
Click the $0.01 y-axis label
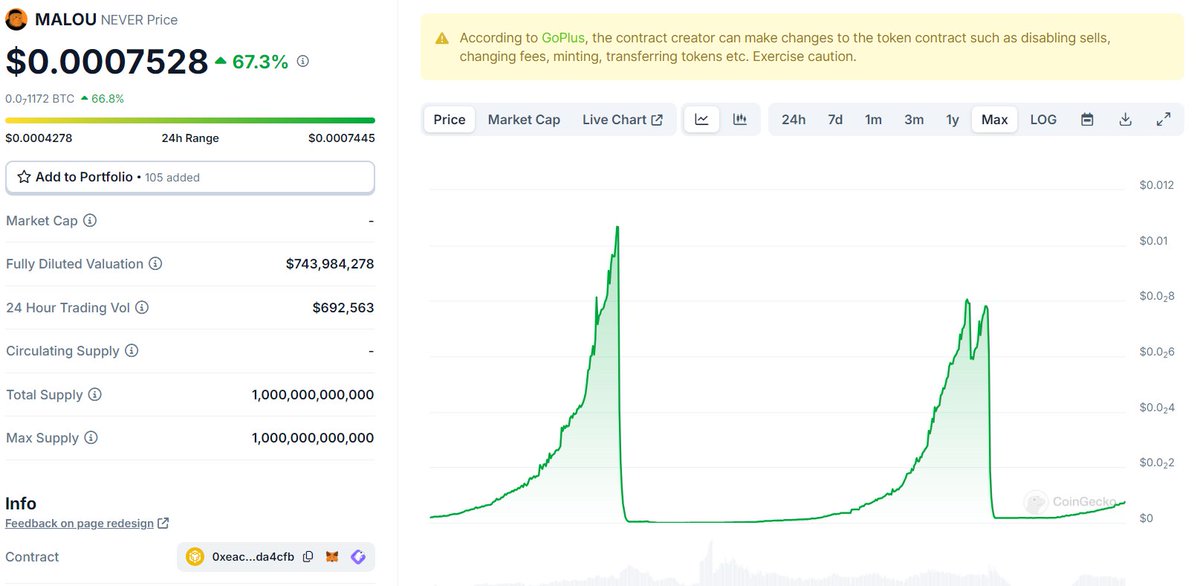pos(1153,241)
